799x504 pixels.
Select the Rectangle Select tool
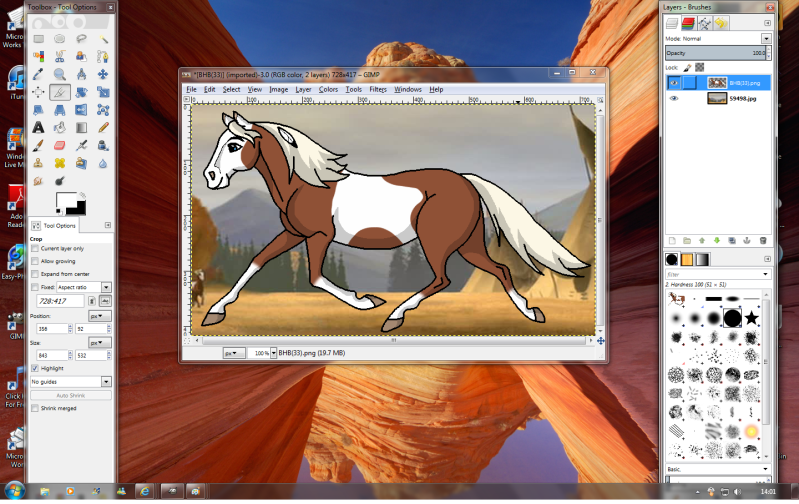39,39
